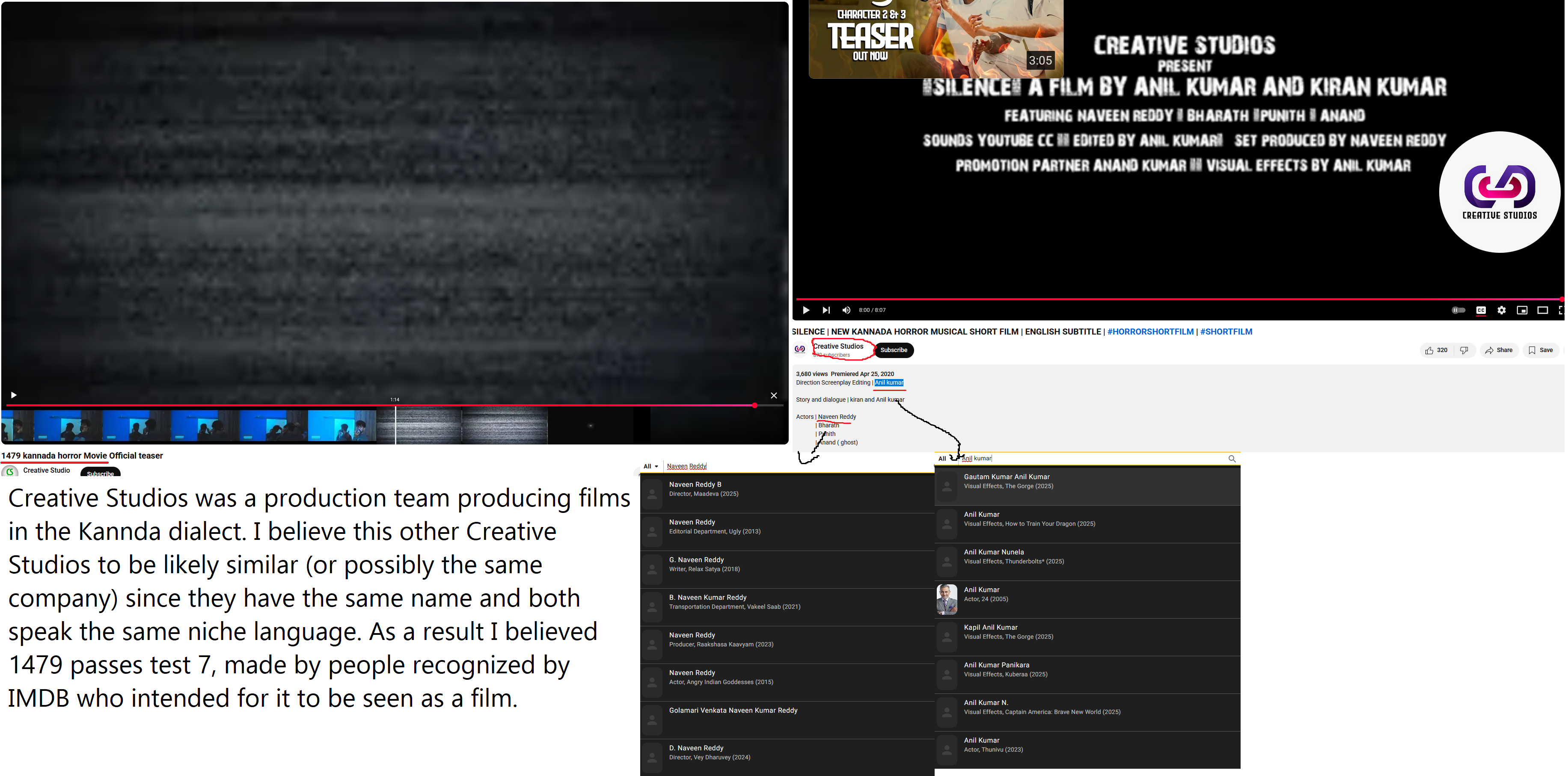
Task: Open Naveen Reddy, Editorial Department Ugly result
Action: coord(787,531)
